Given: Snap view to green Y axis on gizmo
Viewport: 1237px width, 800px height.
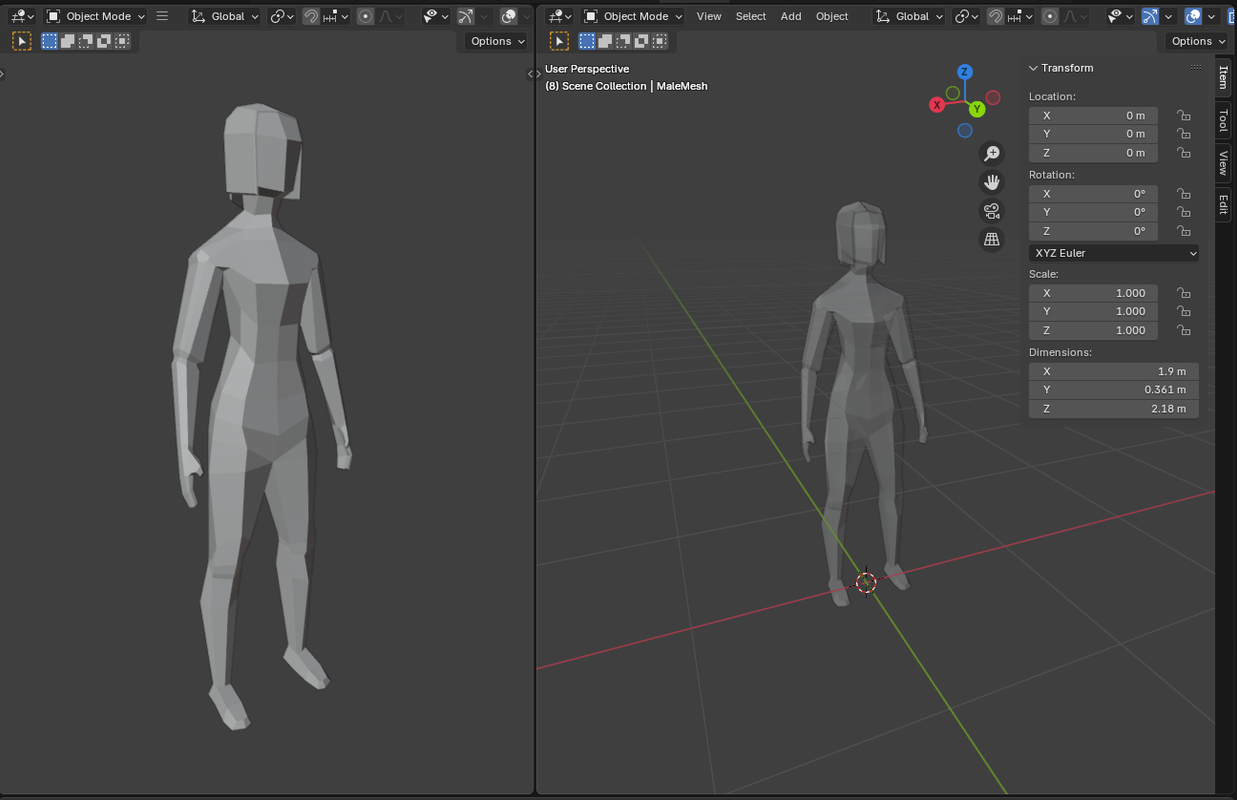Looking at the screenshot, I should 977,109.
